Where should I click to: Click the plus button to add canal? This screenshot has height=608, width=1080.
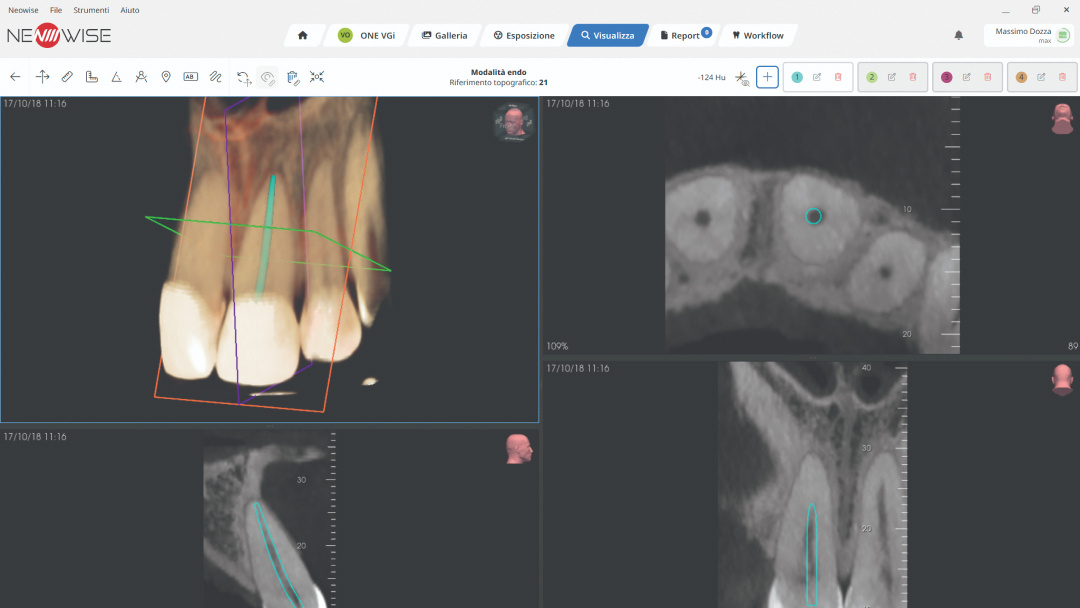coord(767,77)
